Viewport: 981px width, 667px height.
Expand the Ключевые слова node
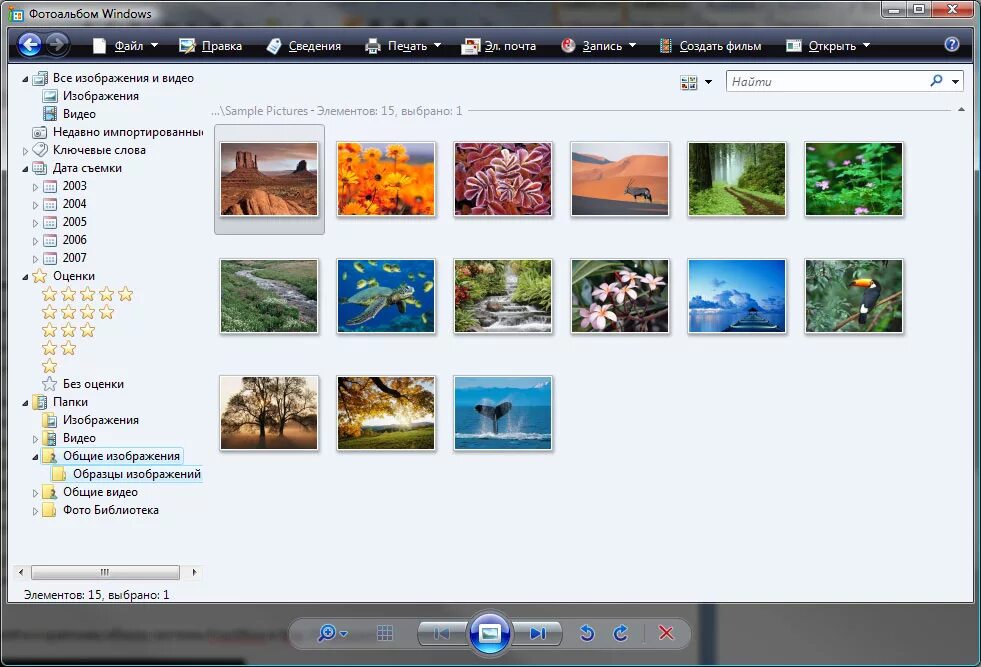coord(25,151)
